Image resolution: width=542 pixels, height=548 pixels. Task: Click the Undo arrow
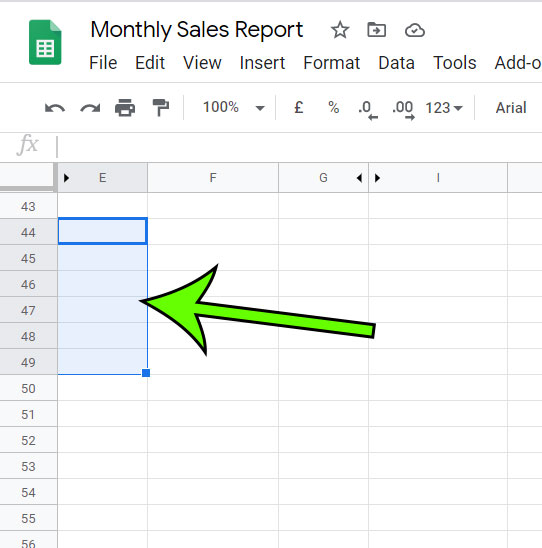55,108
